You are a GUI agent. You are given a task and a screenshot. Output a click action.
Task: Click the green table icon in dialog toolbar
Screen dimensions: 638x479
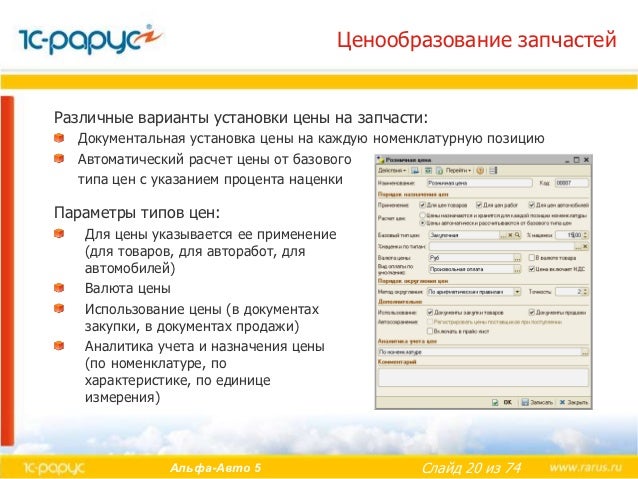pyautogui.click(x=428, y=171)
